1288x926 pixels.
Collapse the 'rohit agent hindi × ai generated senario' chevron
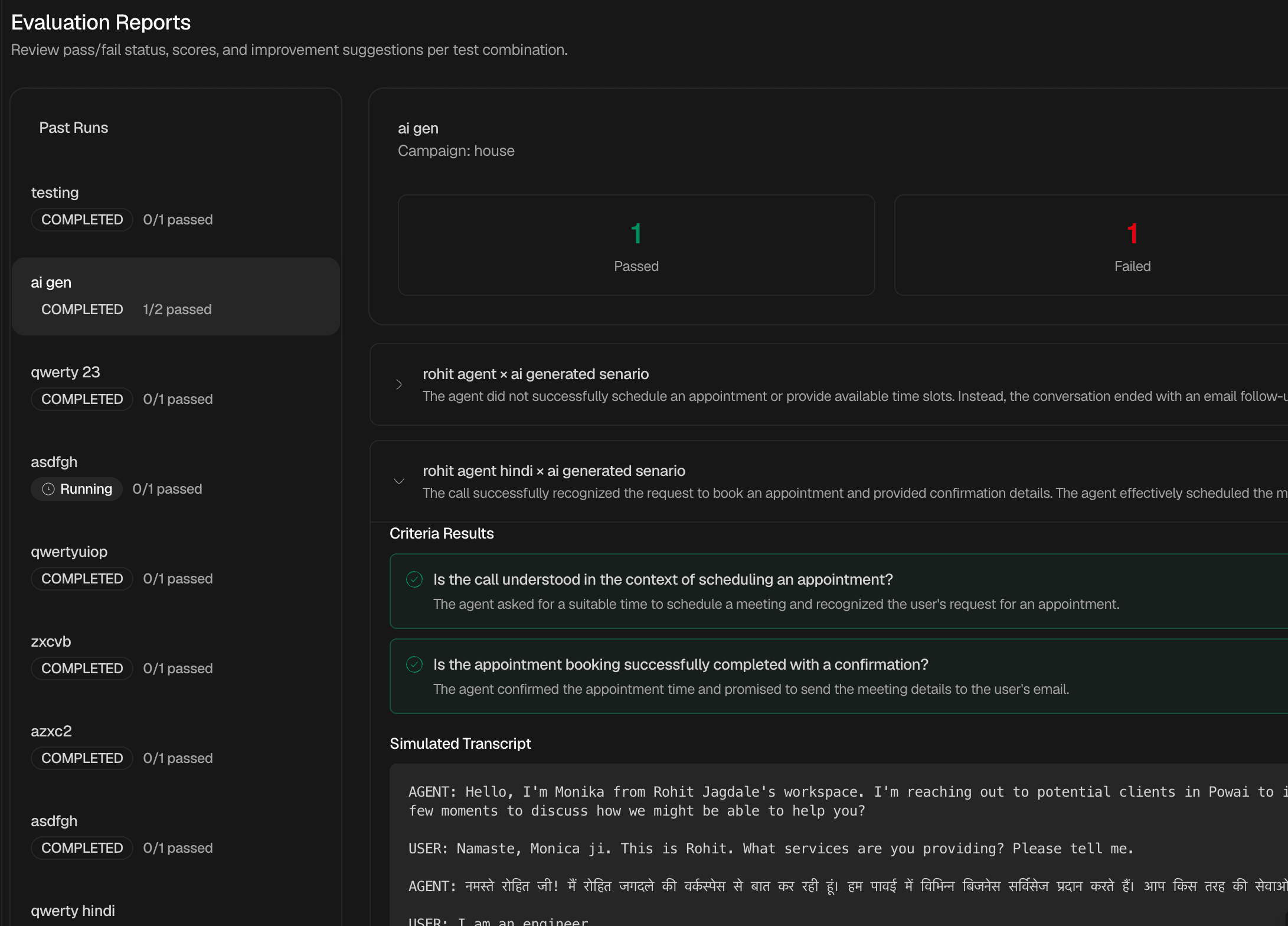coord(399,481)
